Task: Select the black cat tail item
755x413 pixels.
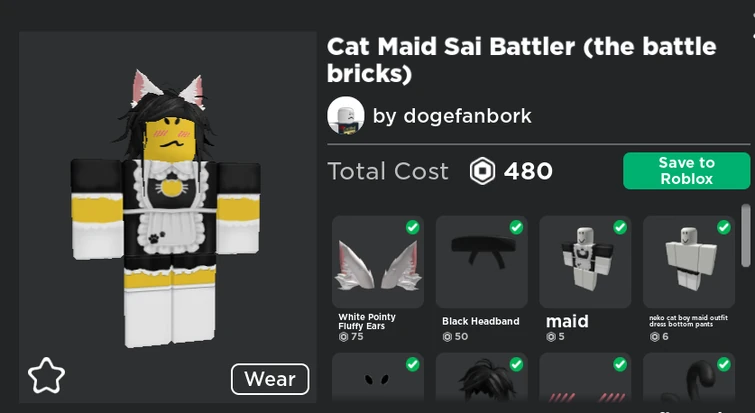Action: [x=689, y=377]
